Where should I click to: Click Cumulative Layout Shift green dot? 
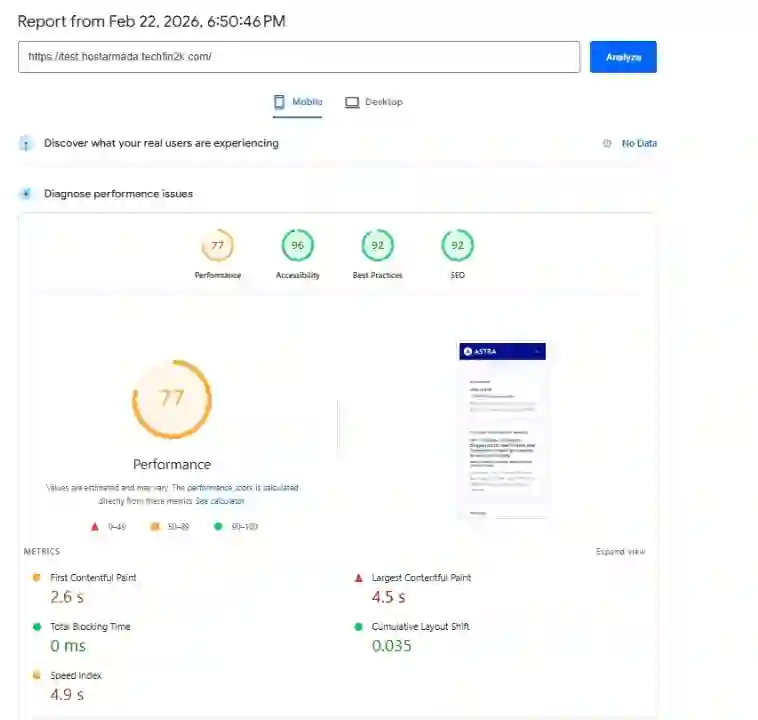click(x=358, y=627)
